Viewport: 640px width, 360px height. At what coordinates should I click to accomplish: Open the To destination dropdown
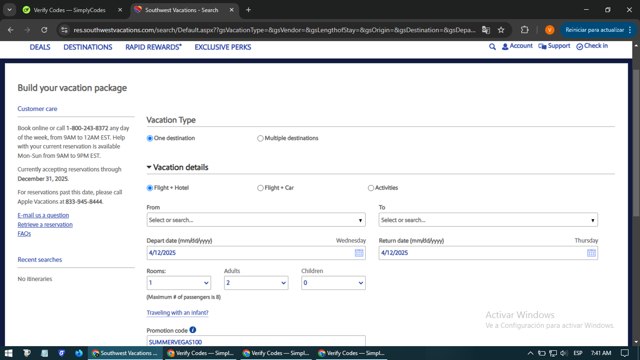tap(488, 220)
